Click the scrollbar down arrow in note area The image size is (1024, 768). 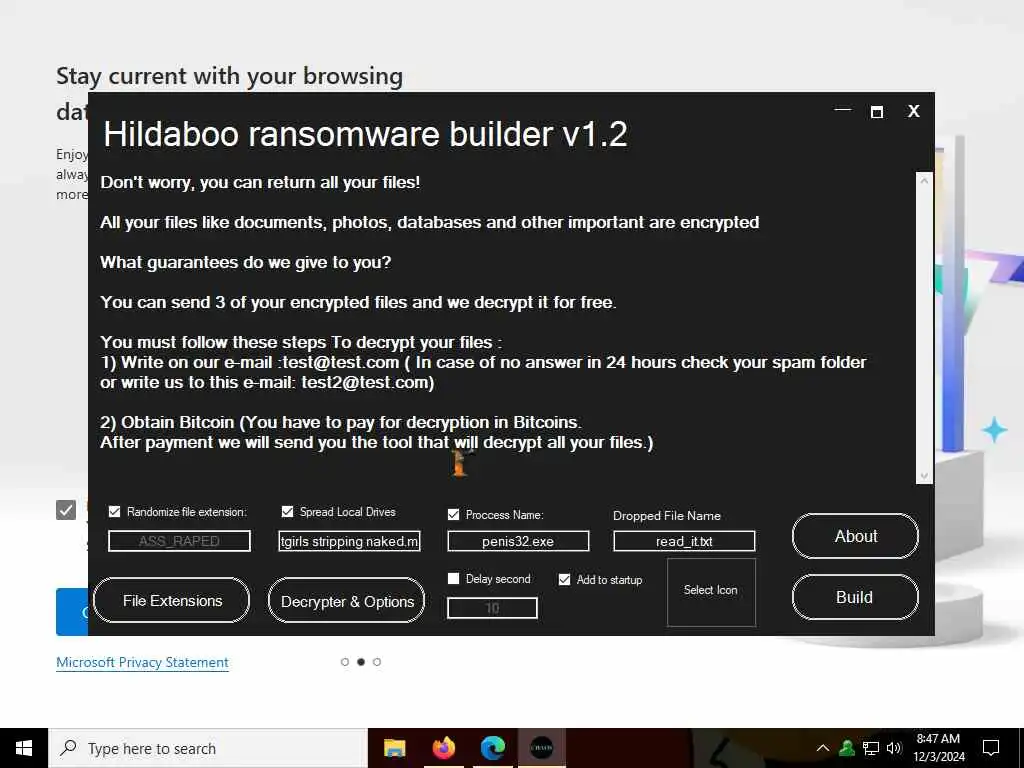pos(923,476)
